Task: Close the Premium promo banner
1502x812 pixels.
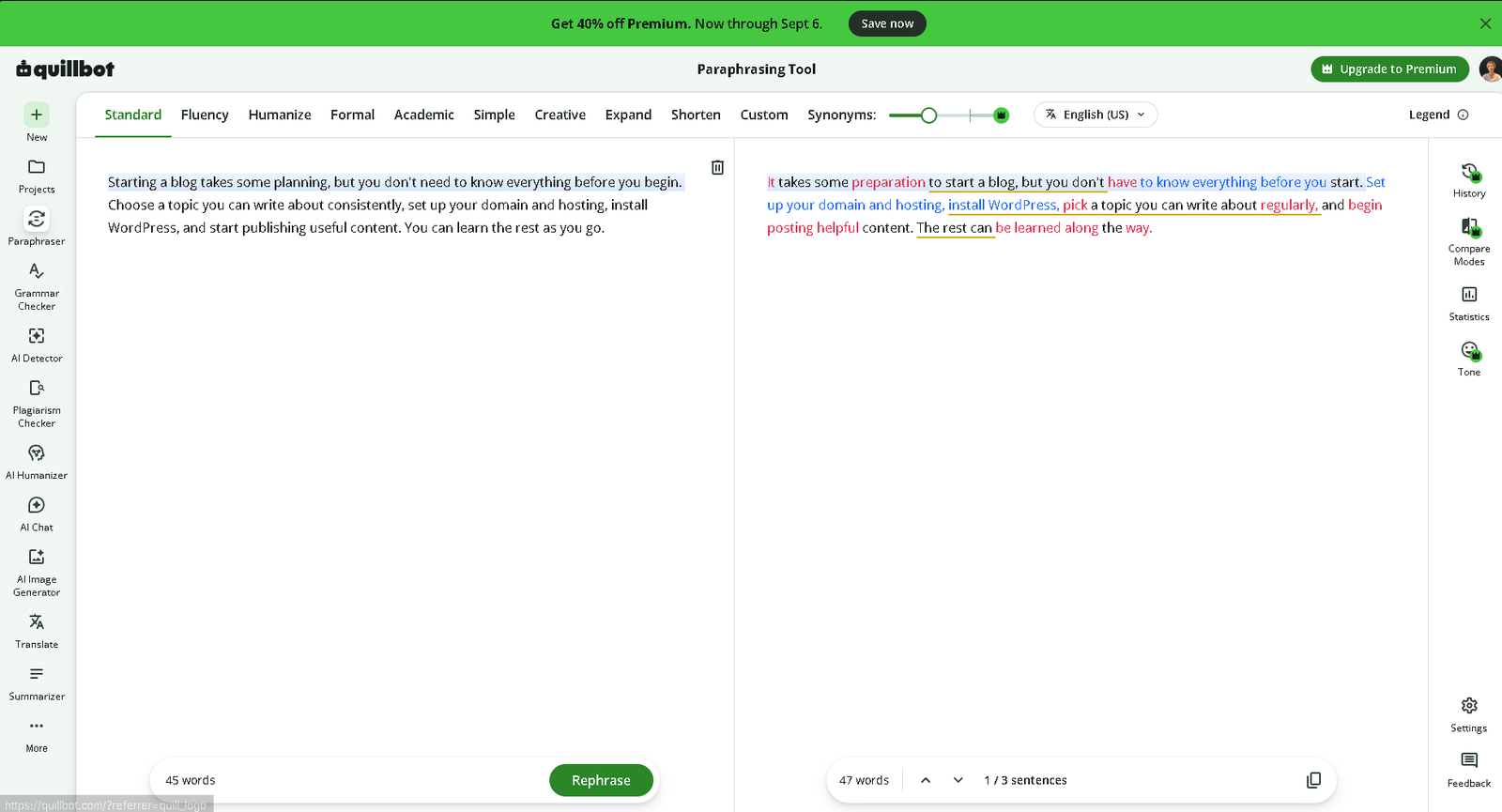Action: (1485, 23)
